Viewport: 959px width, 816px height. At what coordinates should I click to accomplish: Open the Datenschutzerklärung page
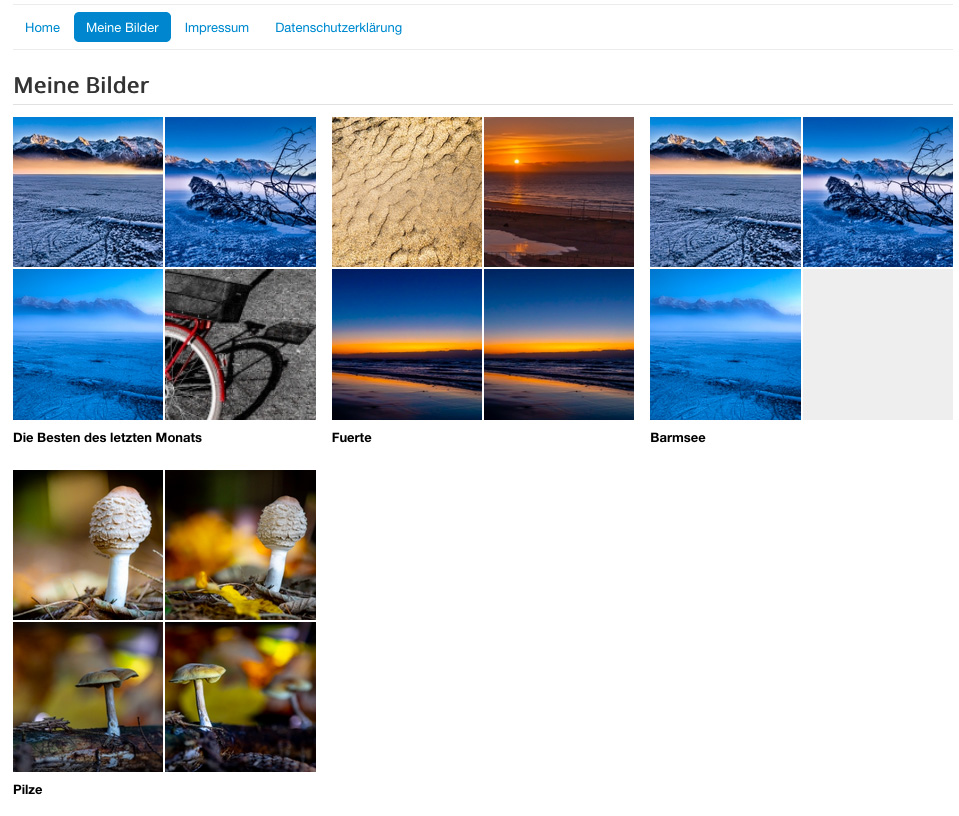pos(338,28)
